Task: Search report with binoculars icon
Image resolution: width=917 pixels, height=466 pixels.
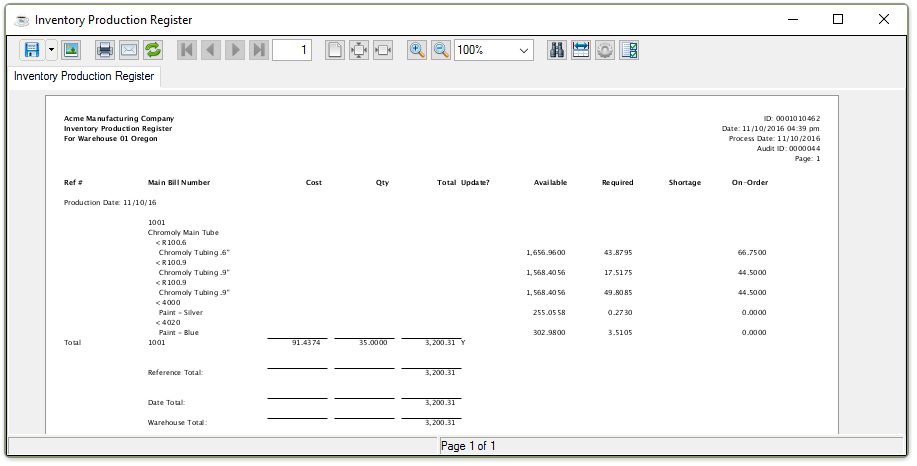Action: point(557,50)
